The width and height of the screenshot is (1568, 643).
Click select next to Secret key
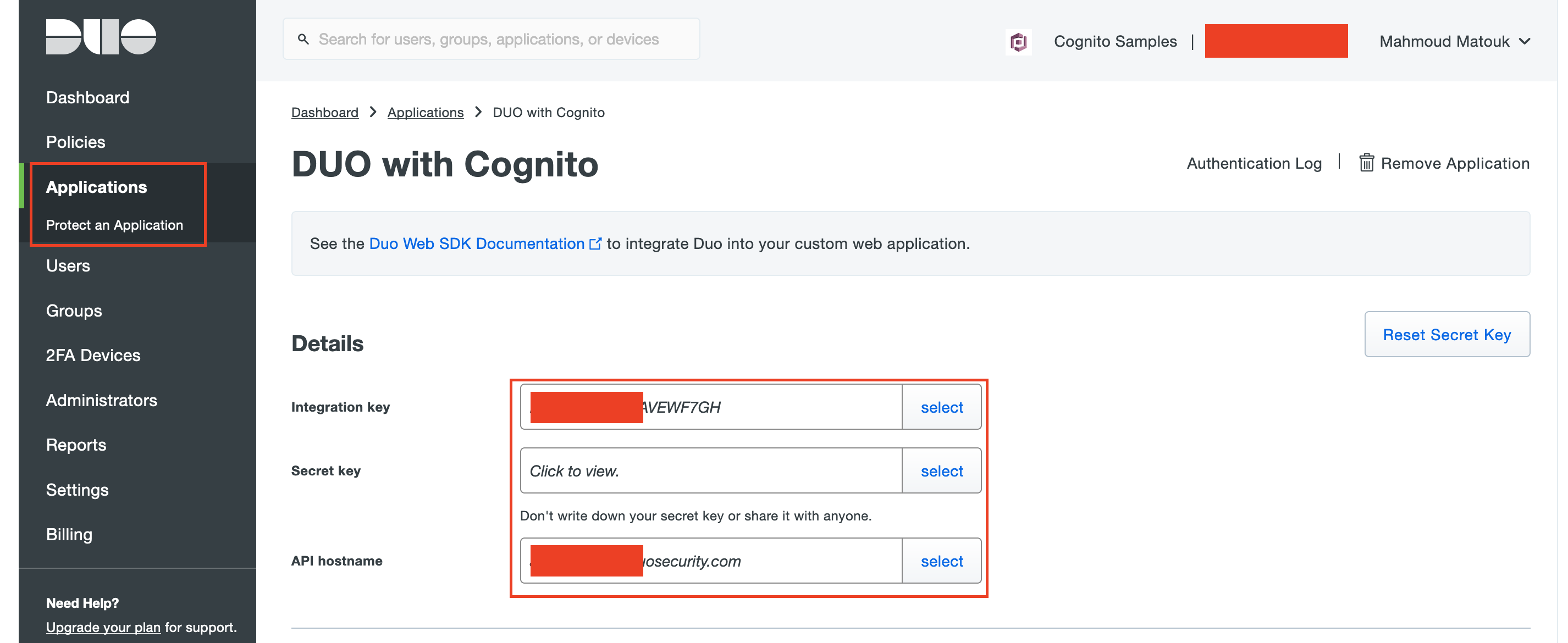tap(941, 471)
